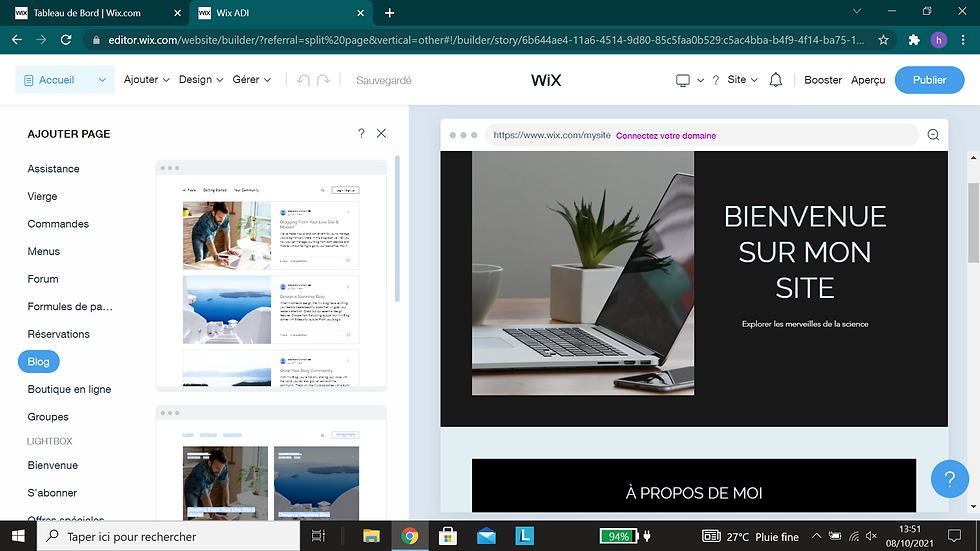Open the Chrome profile avatar
This screenshot has width=980, height=551.
point(938,40)
